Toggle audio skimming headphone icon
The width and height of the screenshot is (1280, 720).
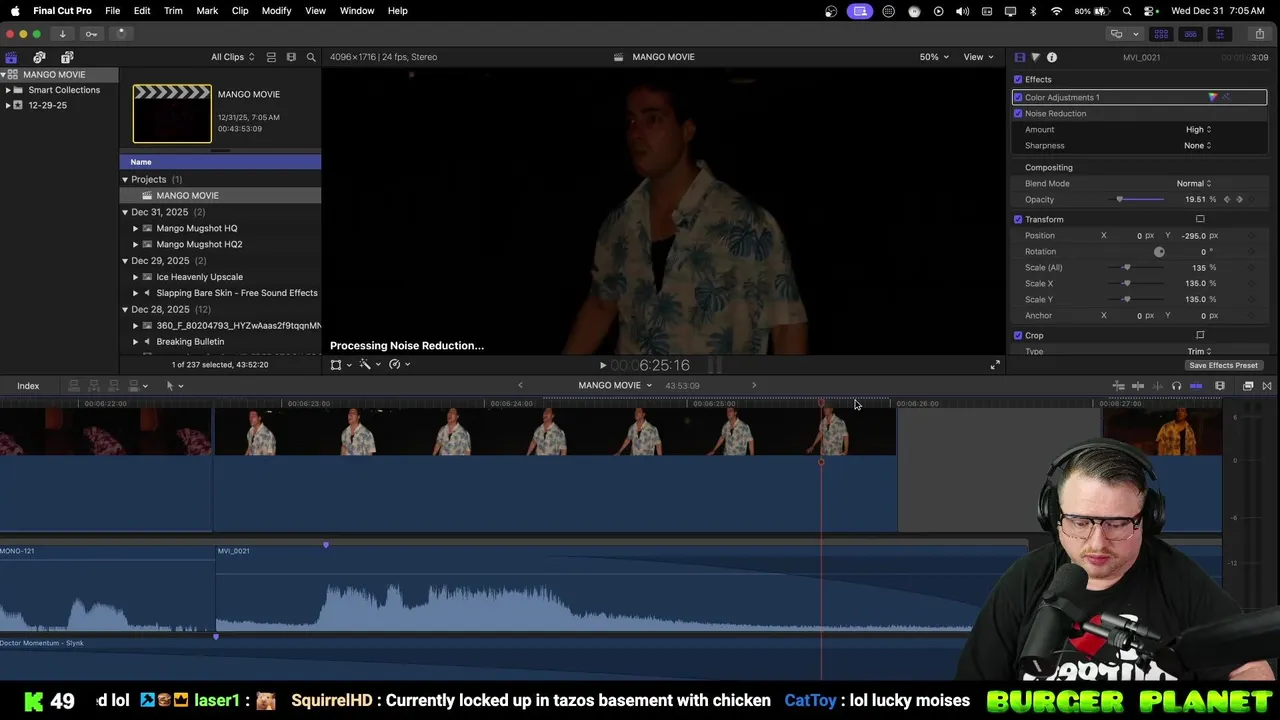pyautogui.click(x=1176, y=385)
